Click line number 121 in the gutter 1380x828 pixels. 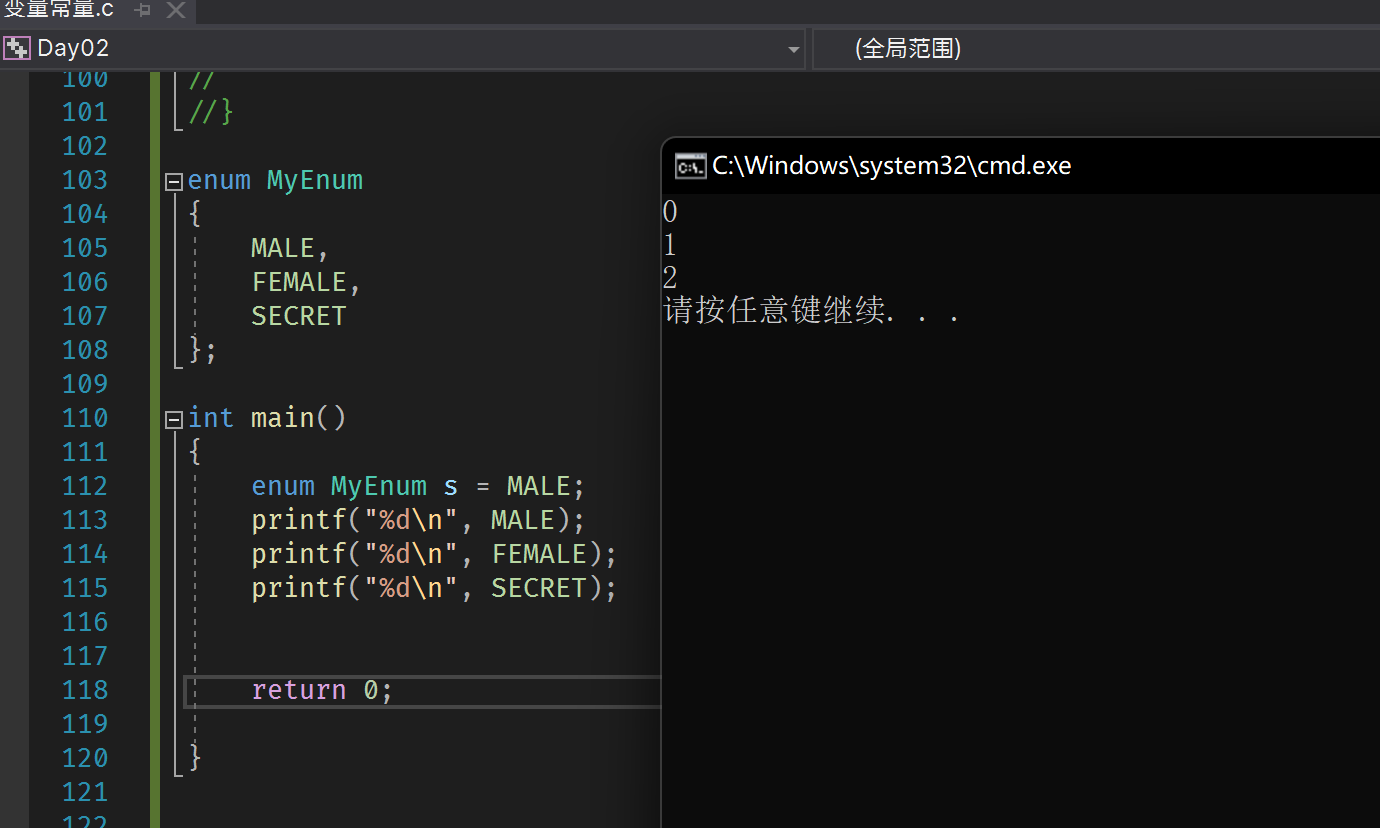[x=85, y=792]
